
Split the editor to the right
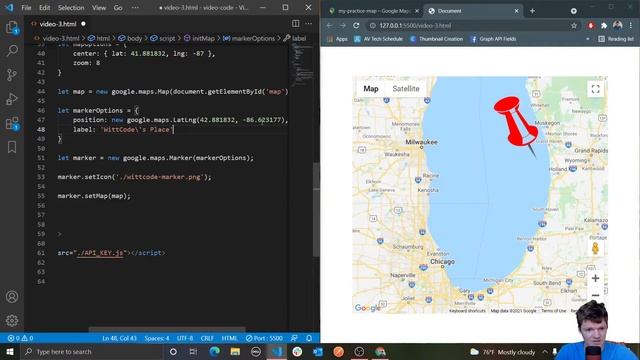[x=296, y=24]
